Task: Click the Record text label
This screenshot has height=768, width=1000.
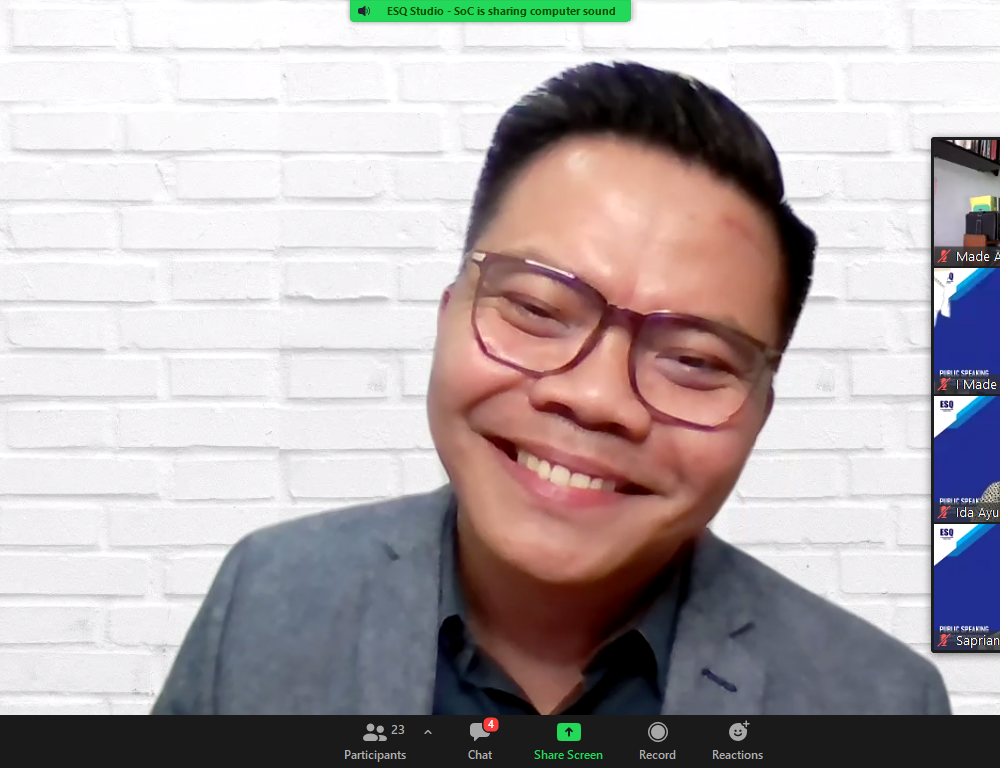Action: [x=657, y=755]
